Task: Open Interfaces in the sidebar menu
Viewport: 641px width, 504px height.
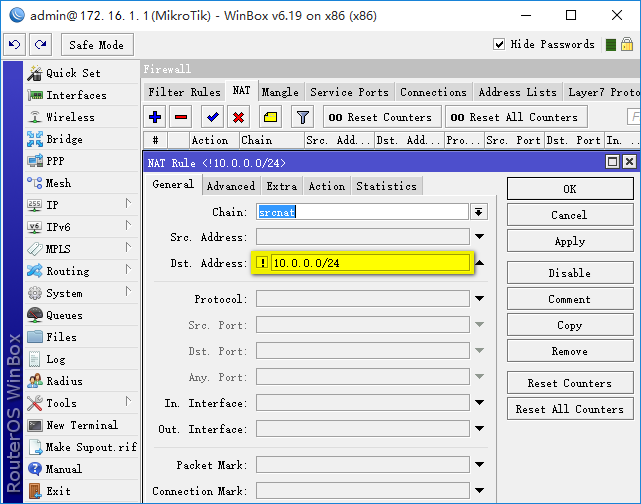Action: pos(76,95)
